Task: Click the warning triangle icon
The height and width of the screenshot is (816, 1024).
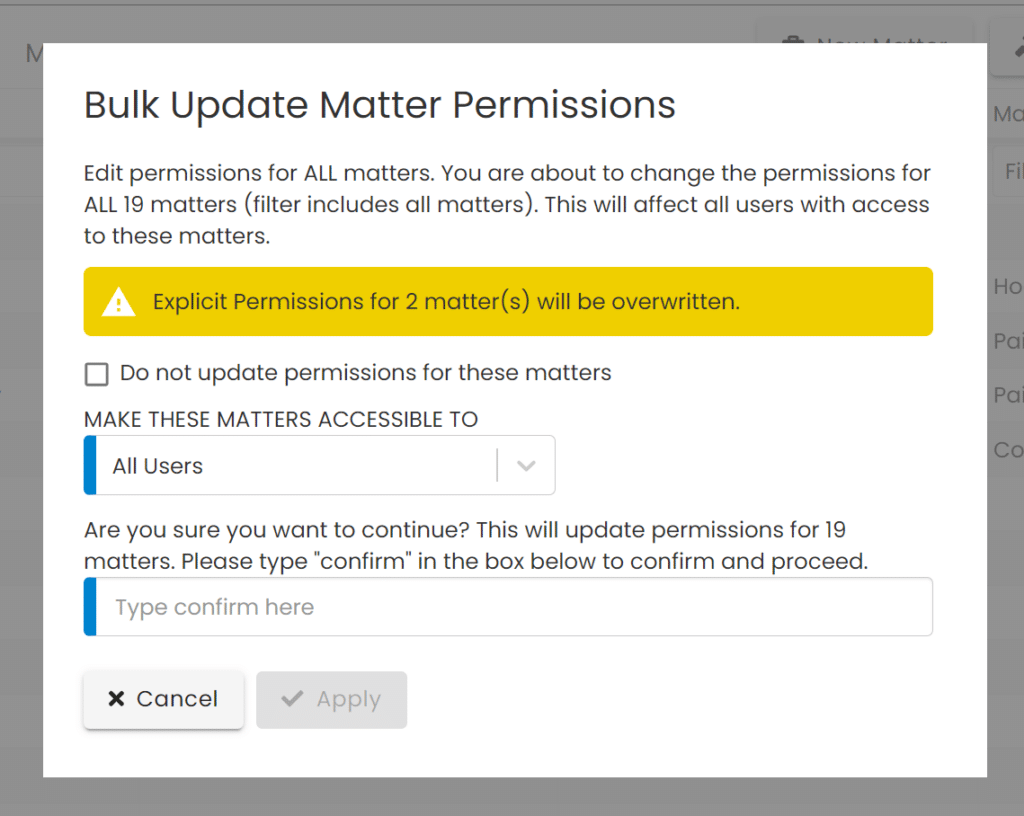Action: point(117,301)
